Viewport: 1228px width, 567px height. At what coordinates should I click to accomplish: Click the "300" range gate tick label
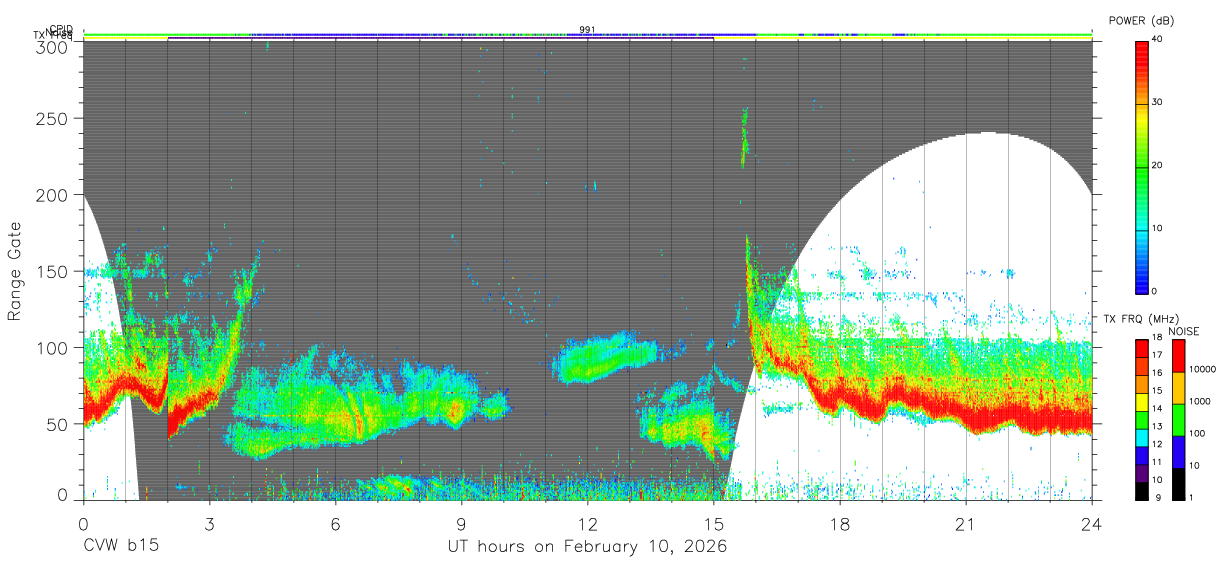(54, 46)
